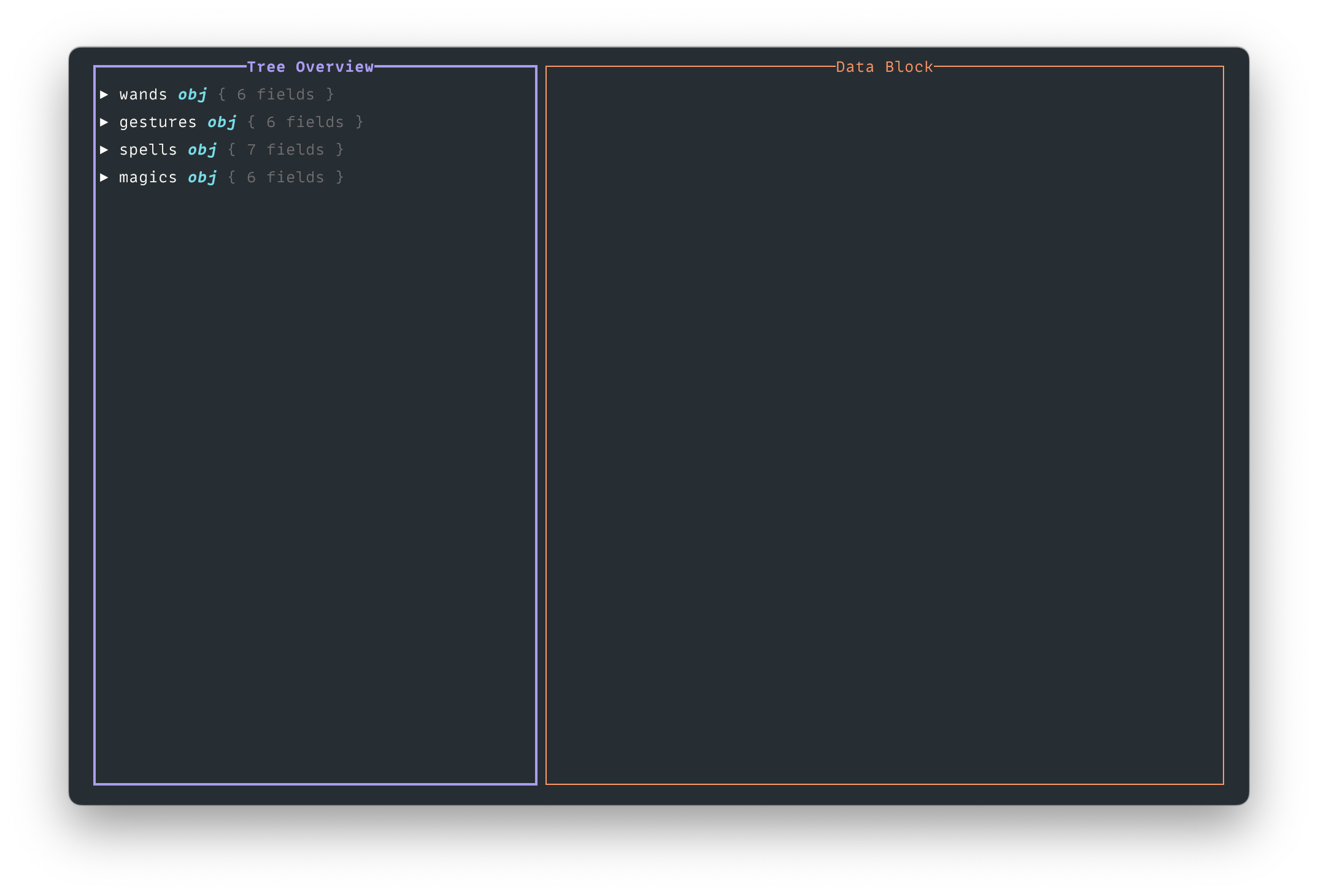Expand the gestures disclosure triangle
Viewport: 1318px width, 896px height.
coord(104,122)
